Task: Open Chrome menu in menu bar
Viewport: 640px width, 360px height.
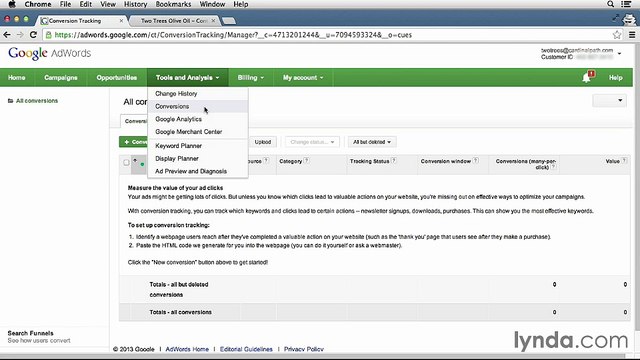Action: [x=38, y=4]
